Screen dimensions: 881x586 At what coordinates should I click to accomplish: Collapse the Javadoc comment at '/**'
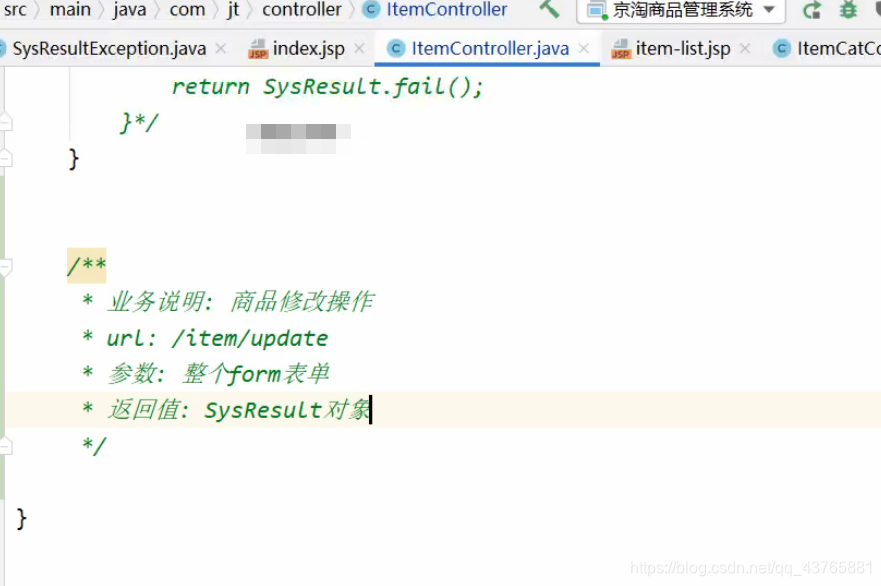coord(5,266)
